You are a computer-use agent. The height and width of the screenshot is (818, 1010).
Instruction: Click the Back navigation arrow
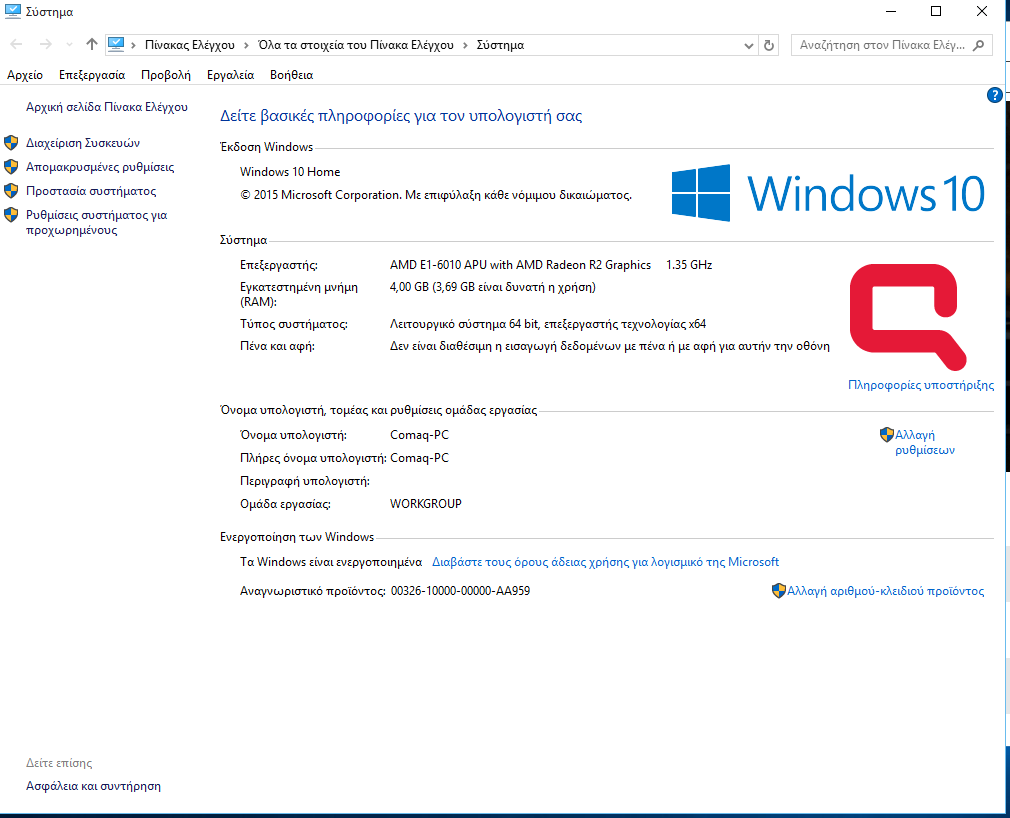click(x=16, y=44)
